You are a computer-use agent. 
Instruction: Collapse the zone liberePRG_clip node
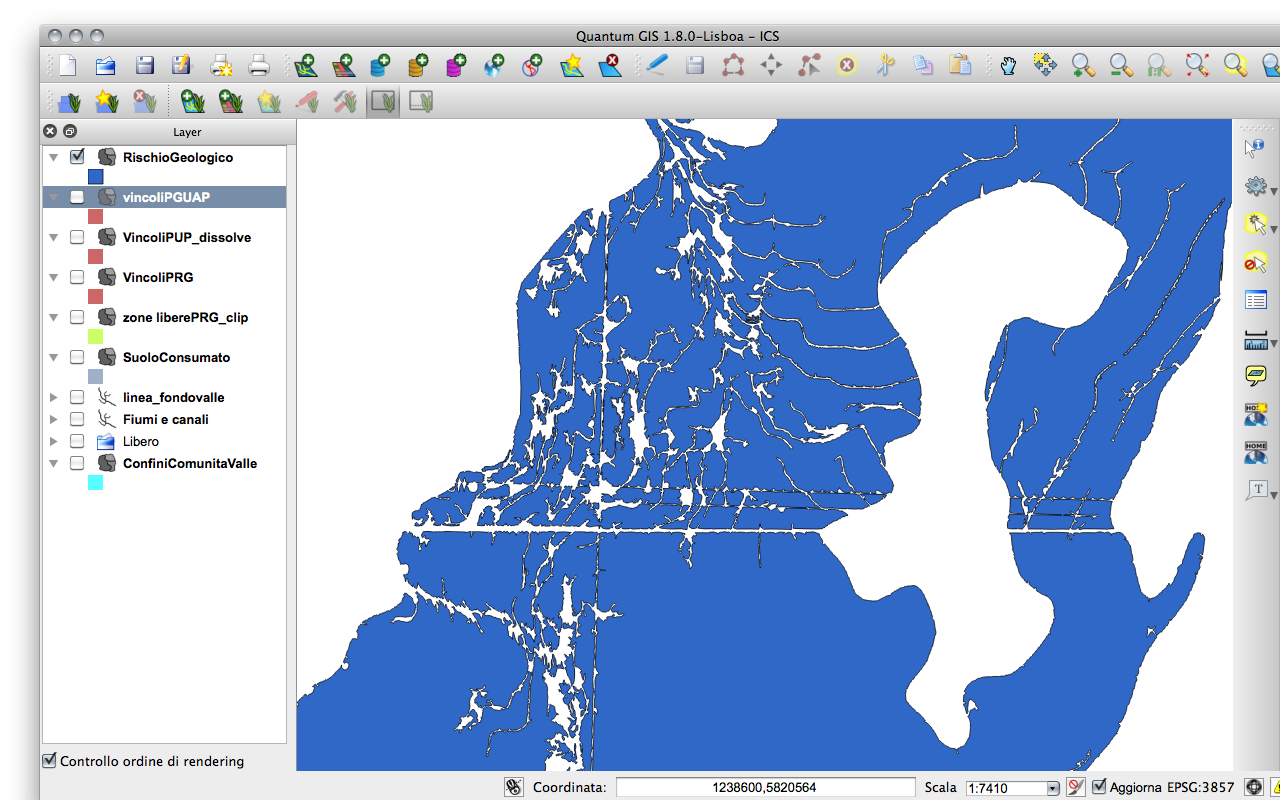(53, 317)
